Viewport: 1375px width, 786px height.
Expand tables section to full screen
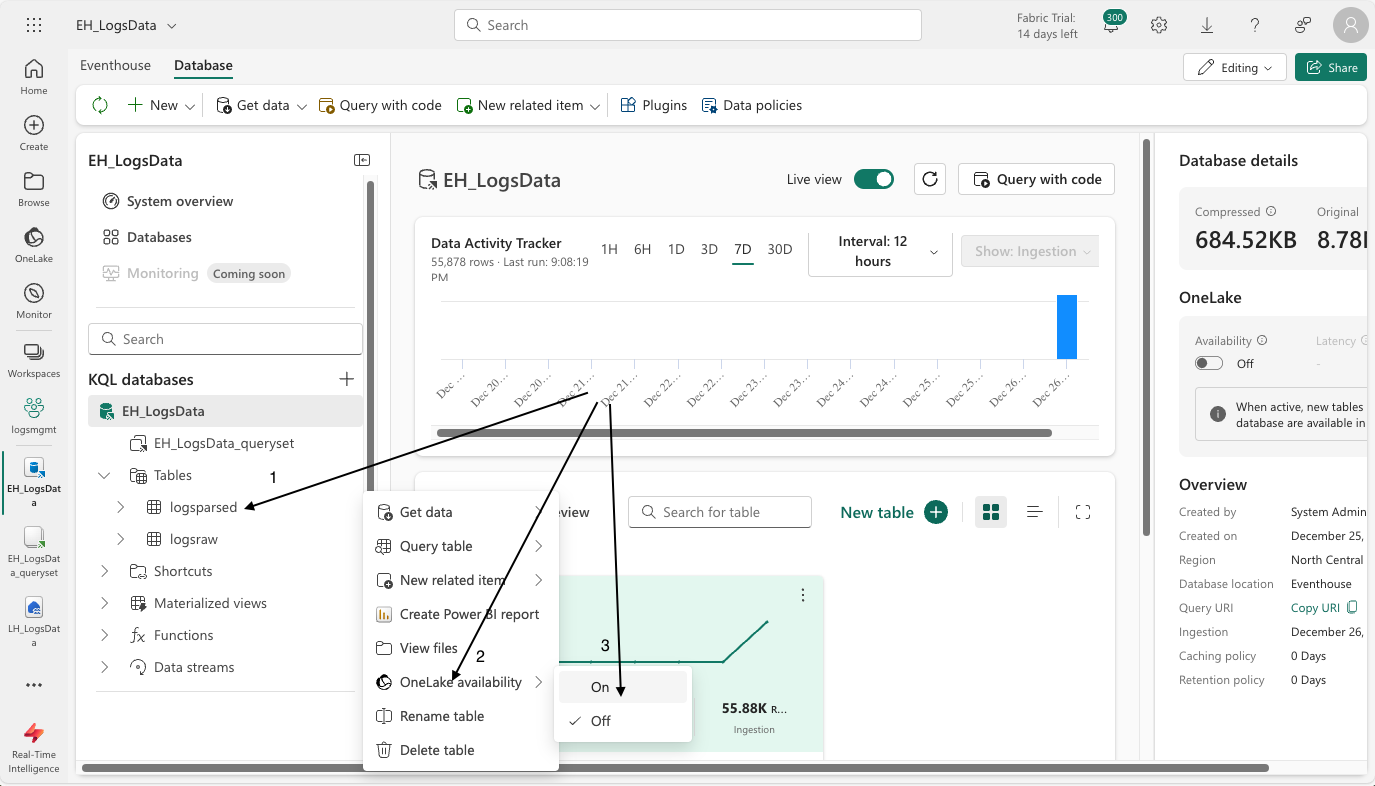coord(1082,512)
